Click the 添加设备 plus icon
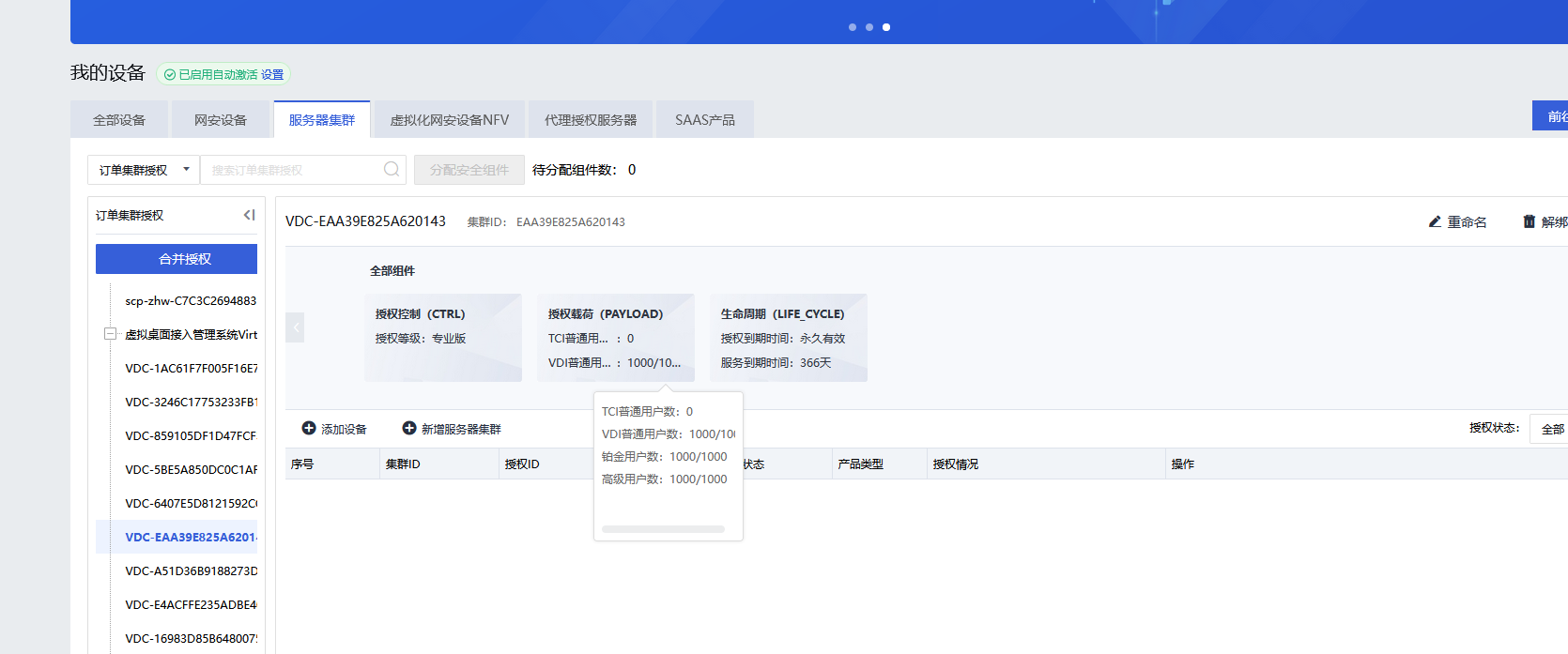1568x654 pixels. coord(309,428)
